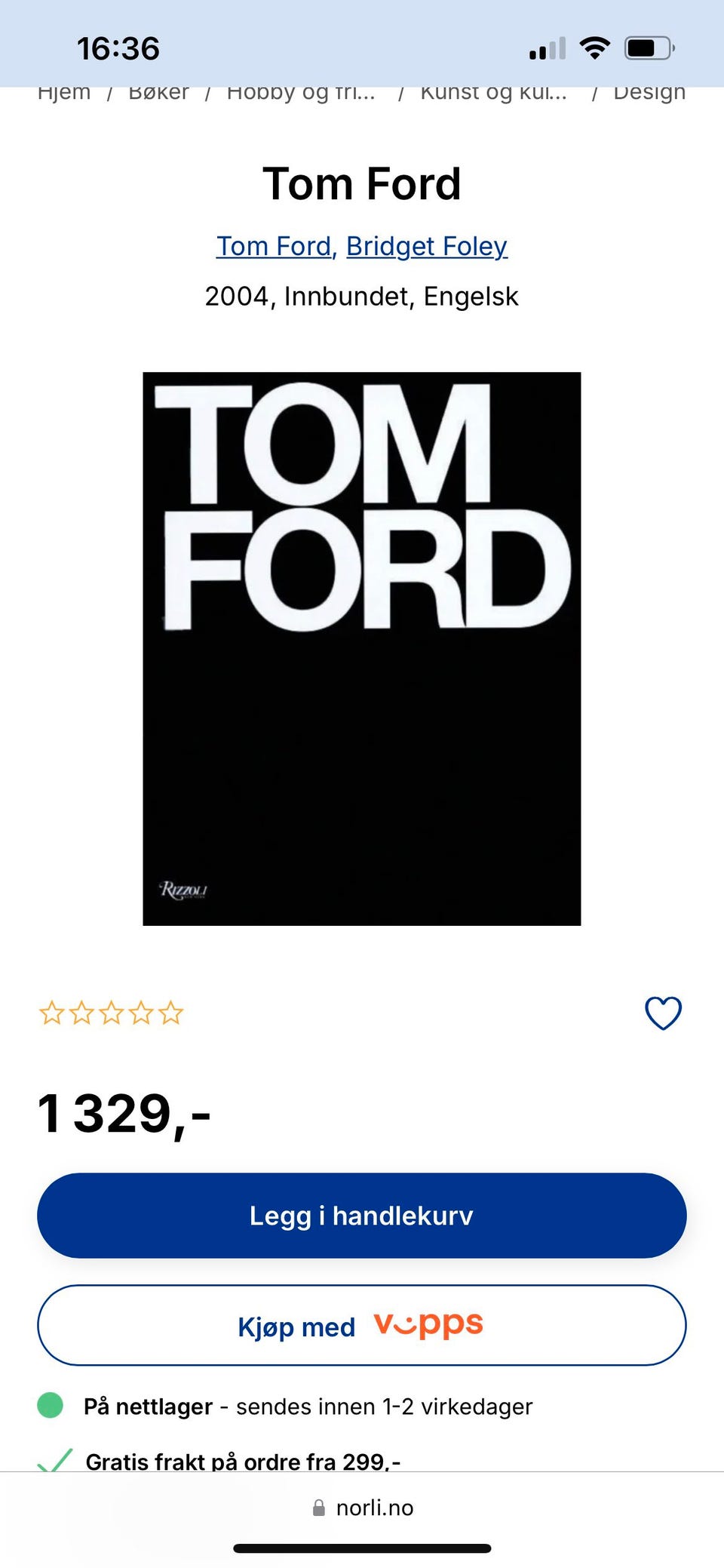Viewport: 724px width, 1568px height.
Task: Open the Tom Ford book cover image
Action: point(362,649)
